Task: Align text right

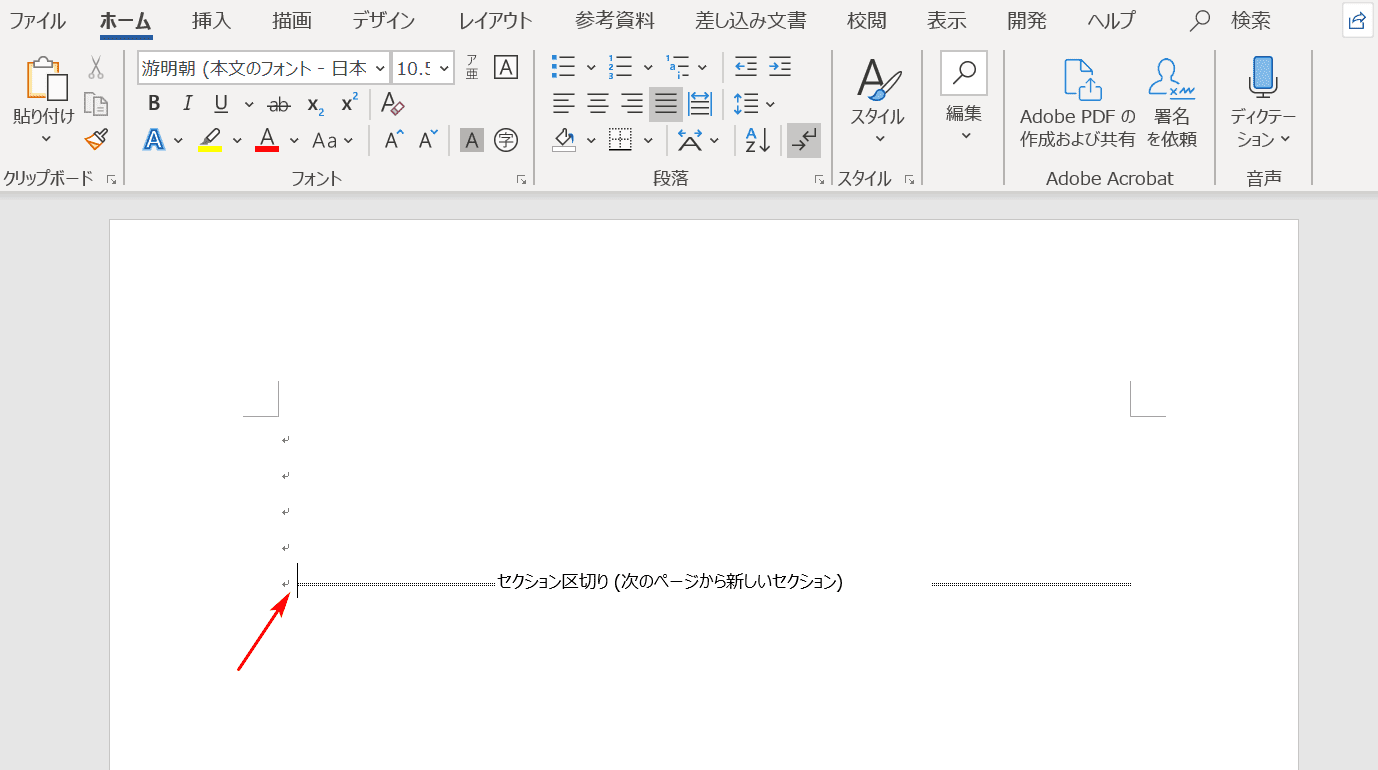Action: pos(632,103)
